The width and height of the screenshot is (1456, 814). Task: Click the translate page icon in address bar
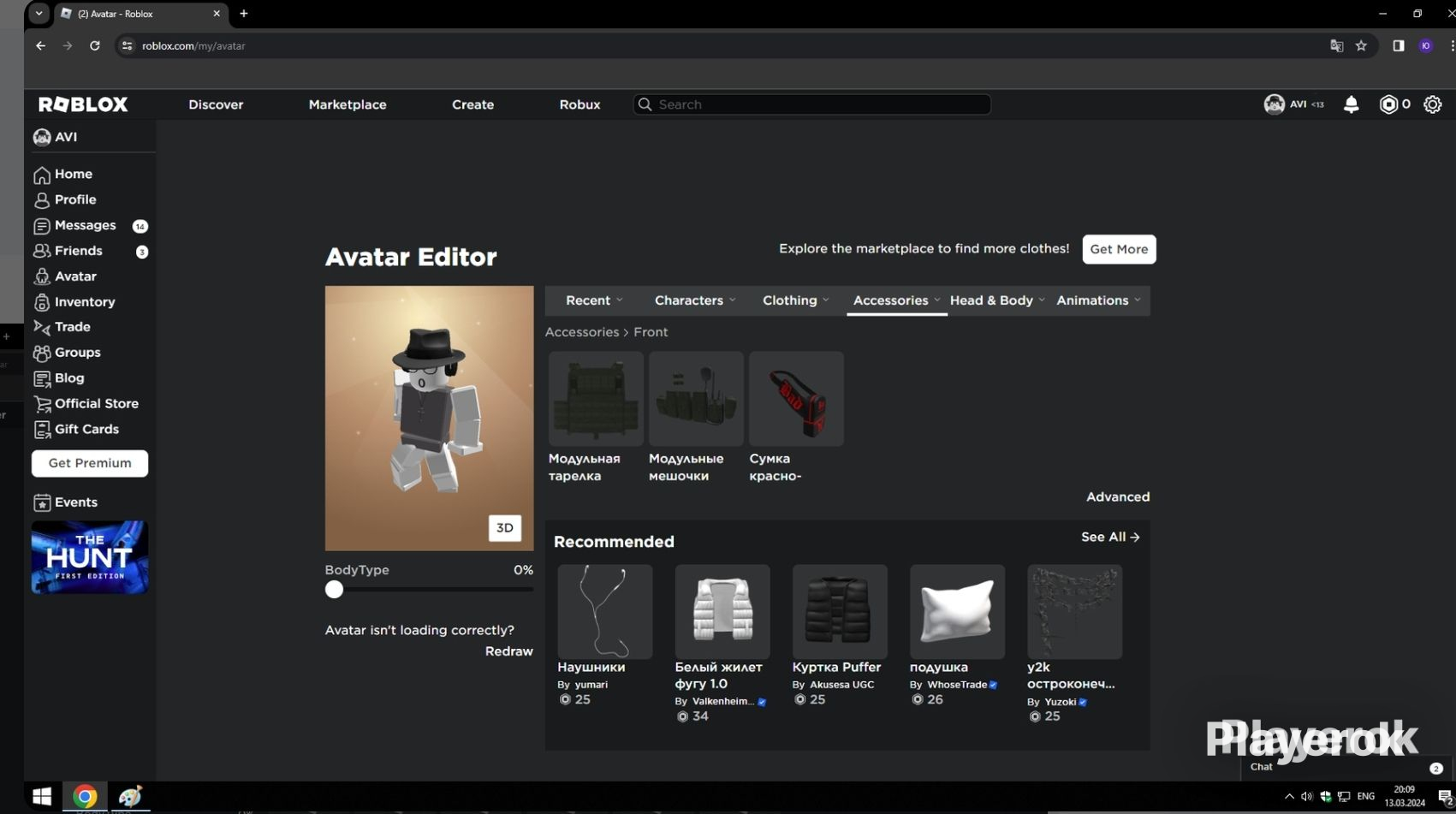tap(1336, 46)
